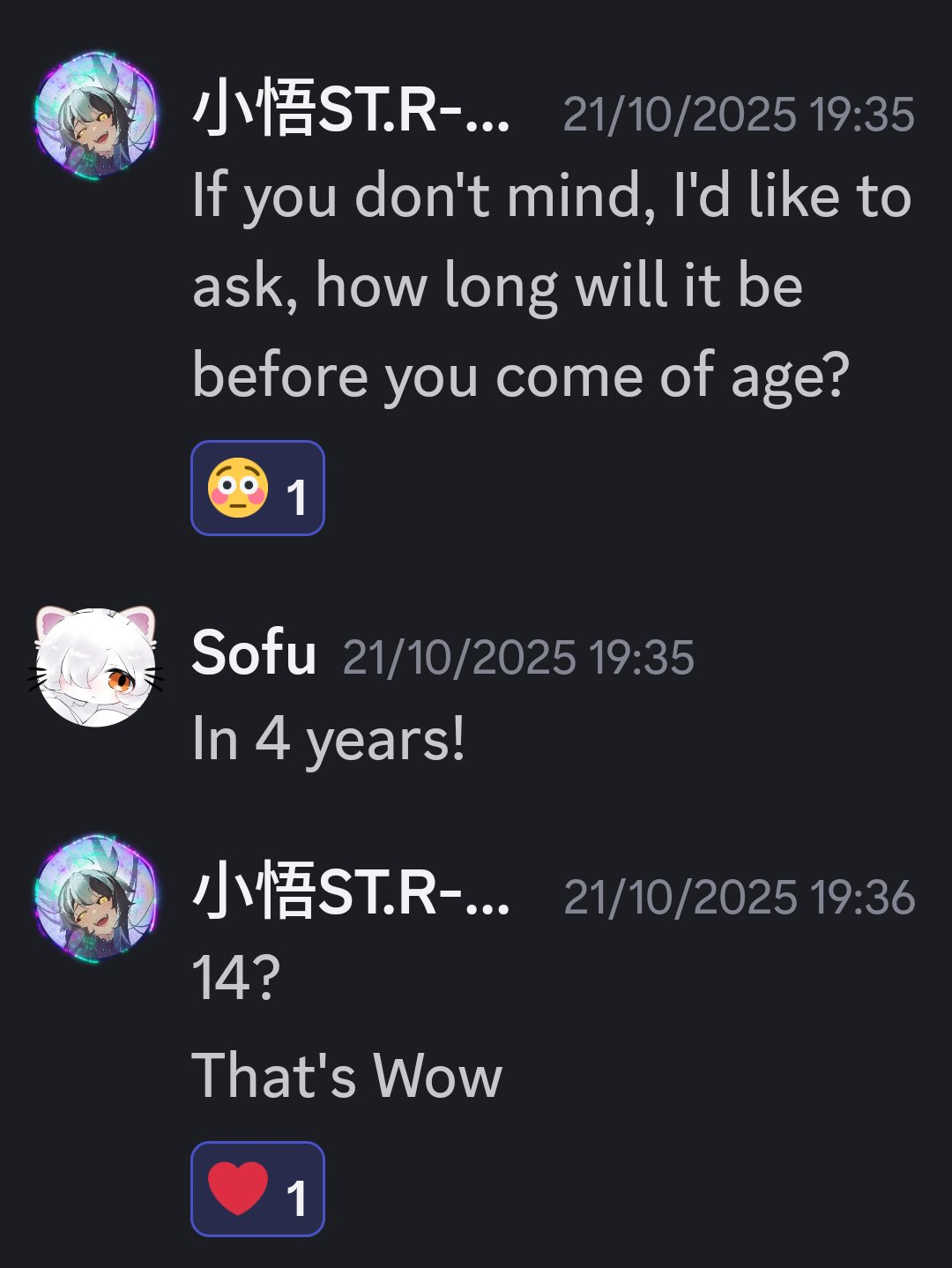Click the count 1 on flushed reaction
Image resolution: width=952 pixels, height=1268 pixels.
tap(296, 497)
